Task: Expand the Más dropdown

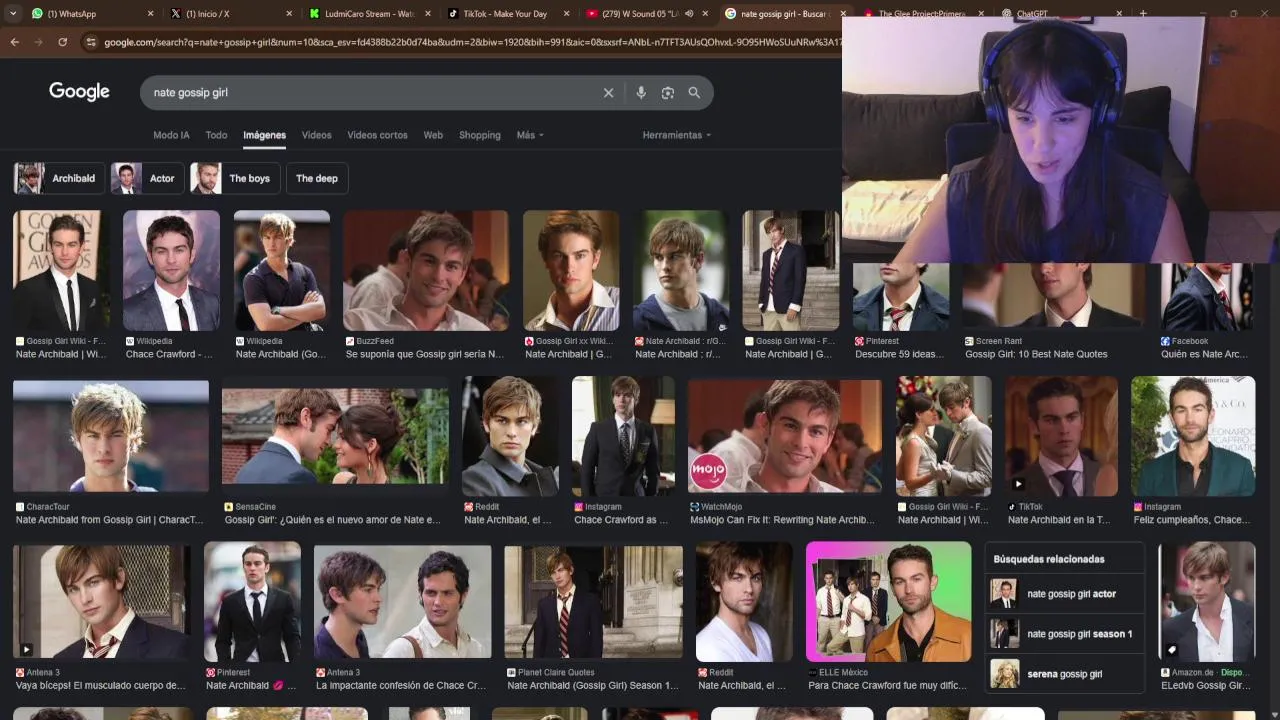Action: tap(530, 135)
